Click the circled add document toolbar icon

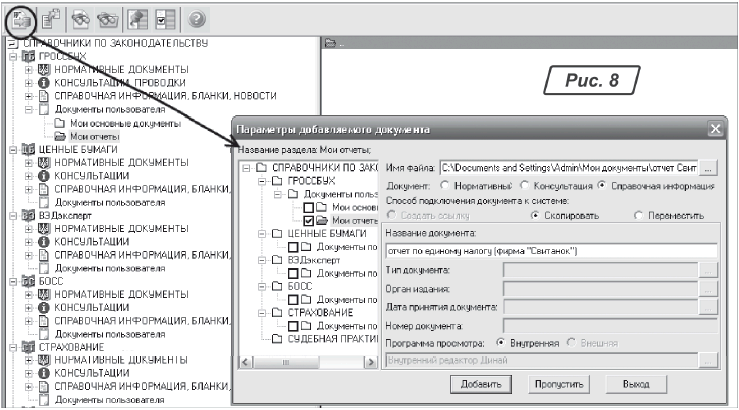tap(21, 19)
